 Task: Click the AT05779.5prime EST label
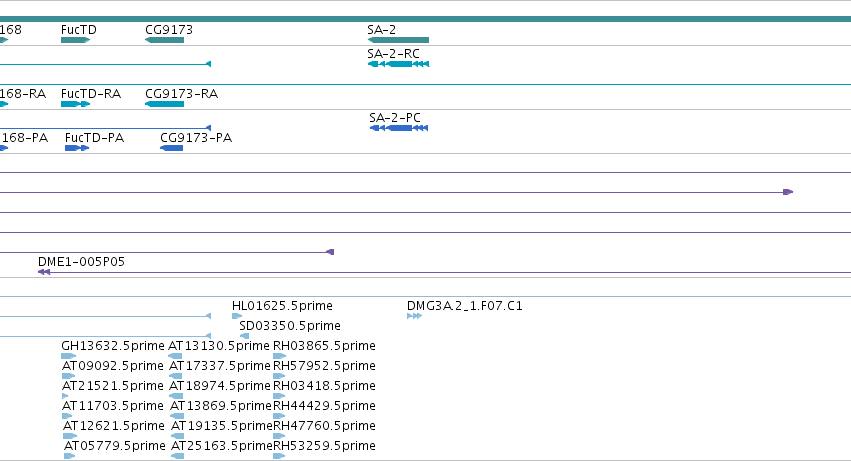coord(115,446)
